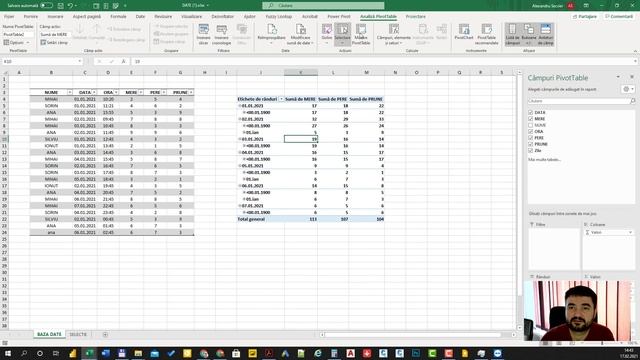Open the Fișier menu
Viewport: 640px width, 360px height.
point(9,17)
